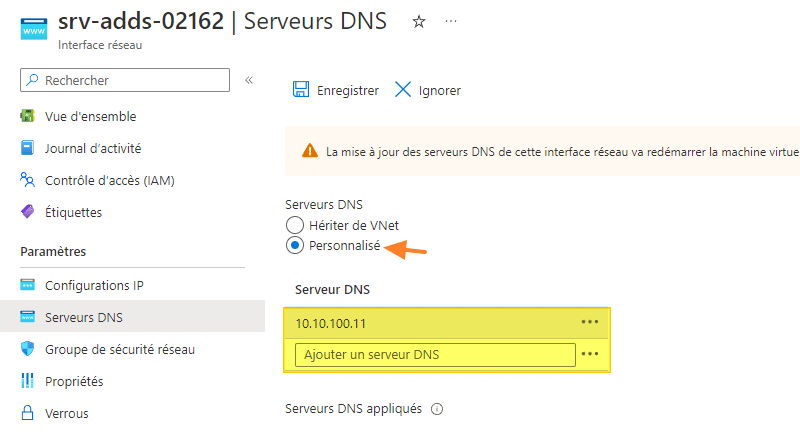Pin page with the favorite star icon
This screenshot has width=800, height=432.
coord(419,21)
